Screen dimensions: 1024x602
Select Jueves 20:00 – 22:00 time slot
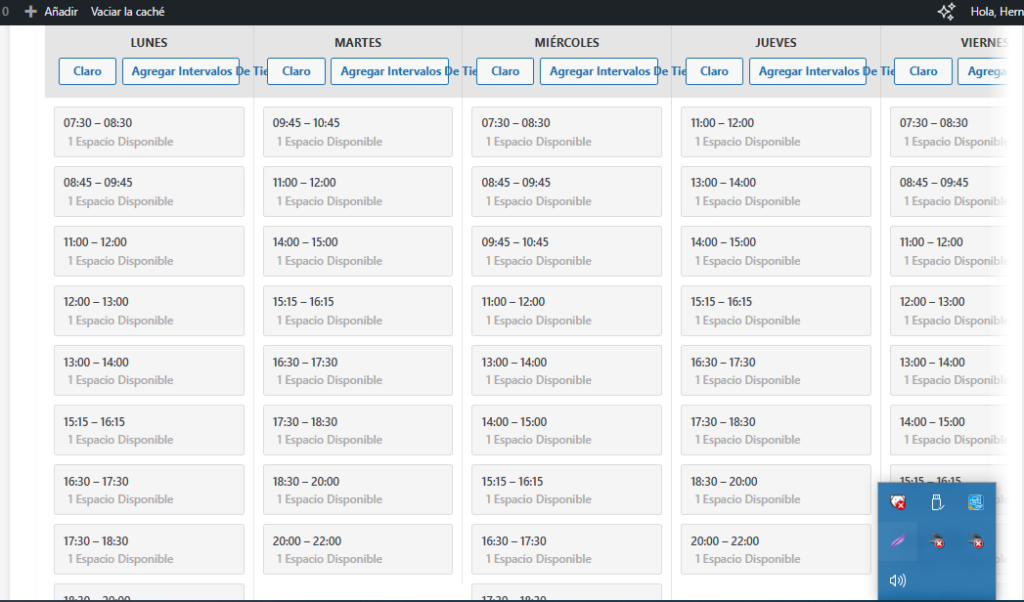click(775, 549)
